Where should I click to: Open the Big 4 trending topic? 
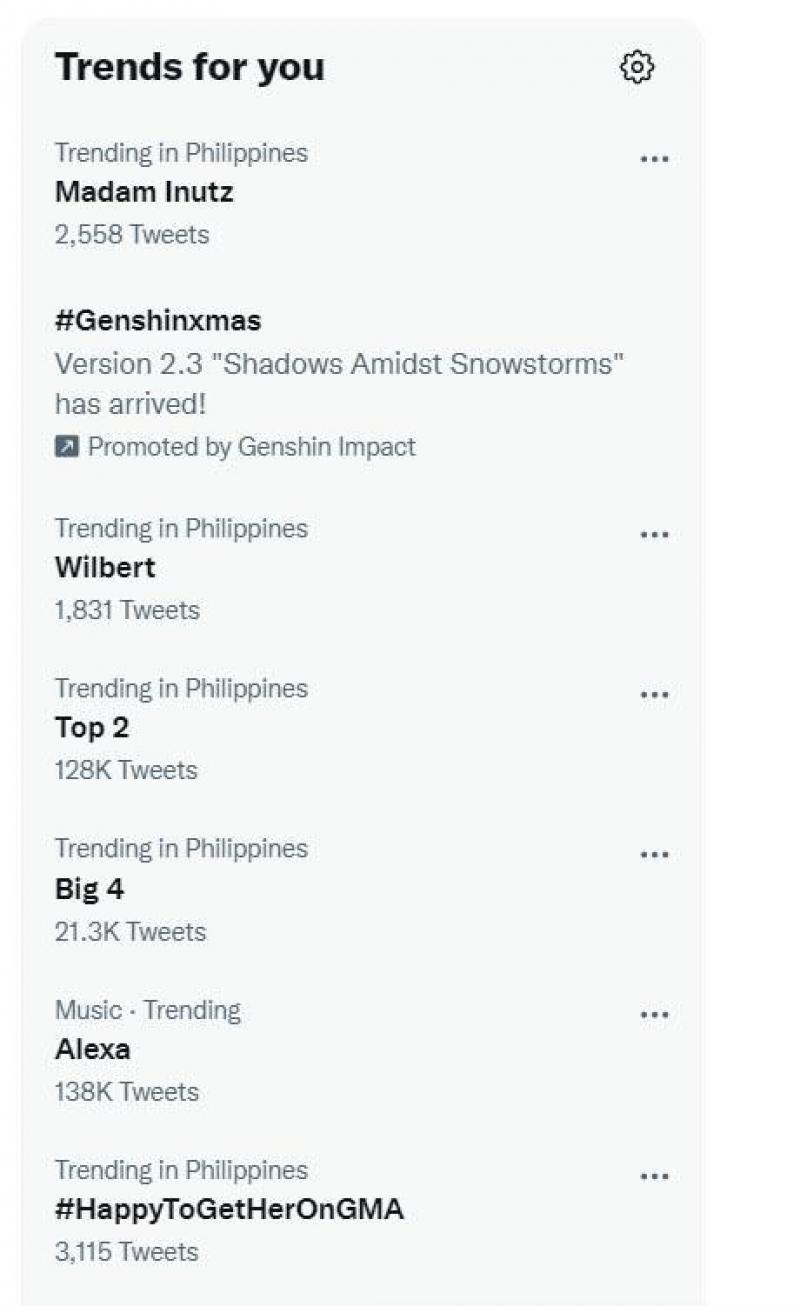(90, 889)
